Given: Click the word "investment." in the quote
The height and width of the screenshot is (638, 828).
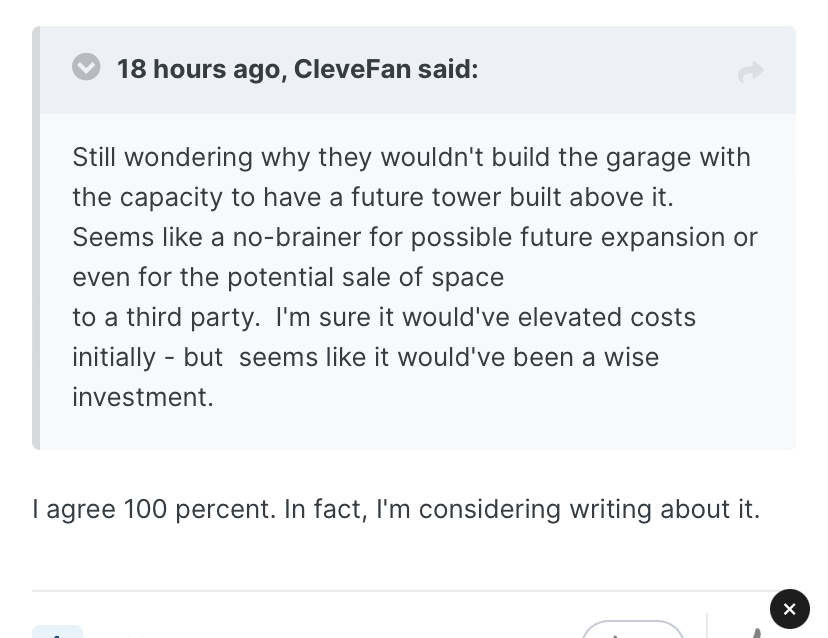Looking at the screenshot, I should coord(143,397).
